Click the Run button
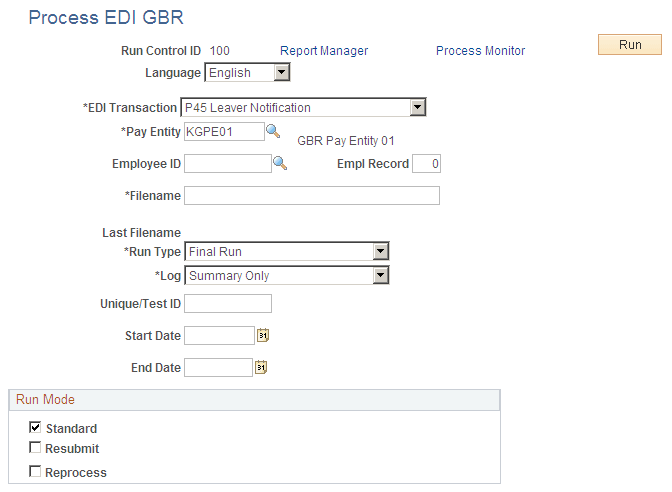The height and width of the screenshot is (492, 672). click(x=630, y=45)
